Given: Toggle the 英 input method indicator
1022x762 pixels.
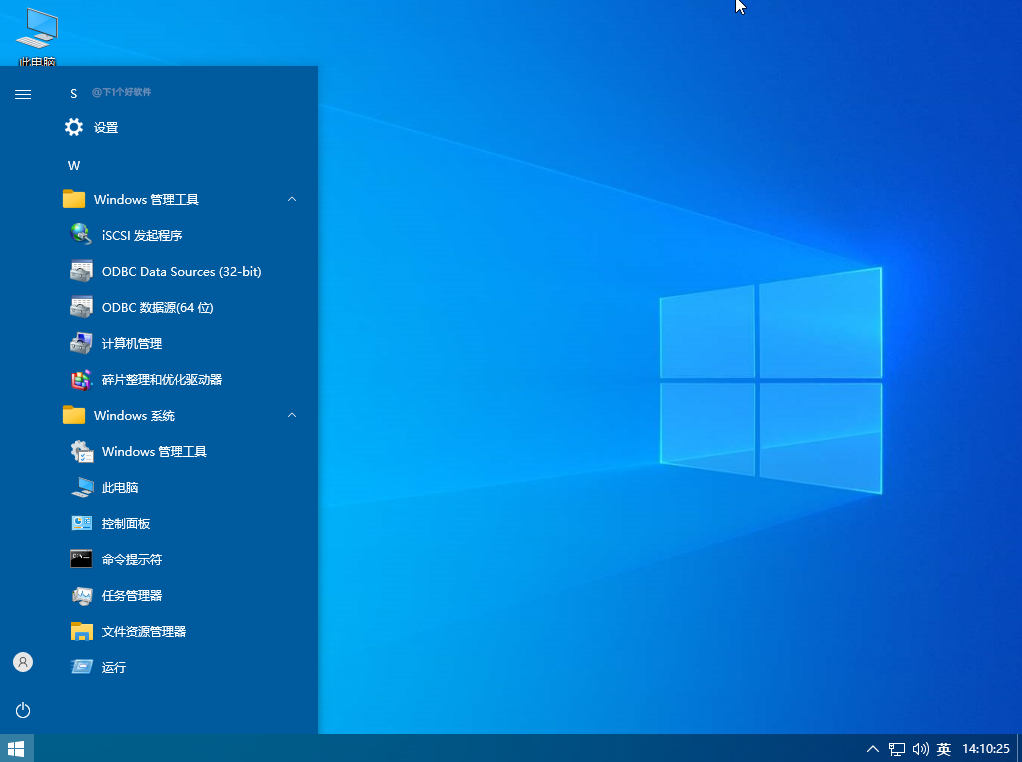Looking at the screenshot, I should click(943, 748).
